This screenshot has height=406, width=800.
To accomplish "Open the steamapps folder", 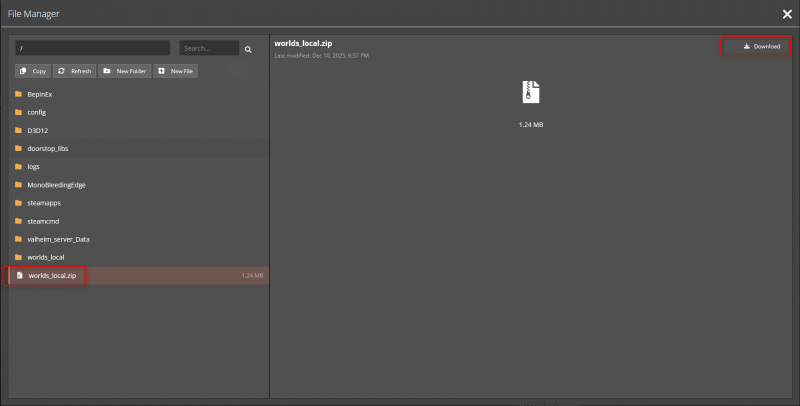I will pyautogui.click(x=44, y=203).
